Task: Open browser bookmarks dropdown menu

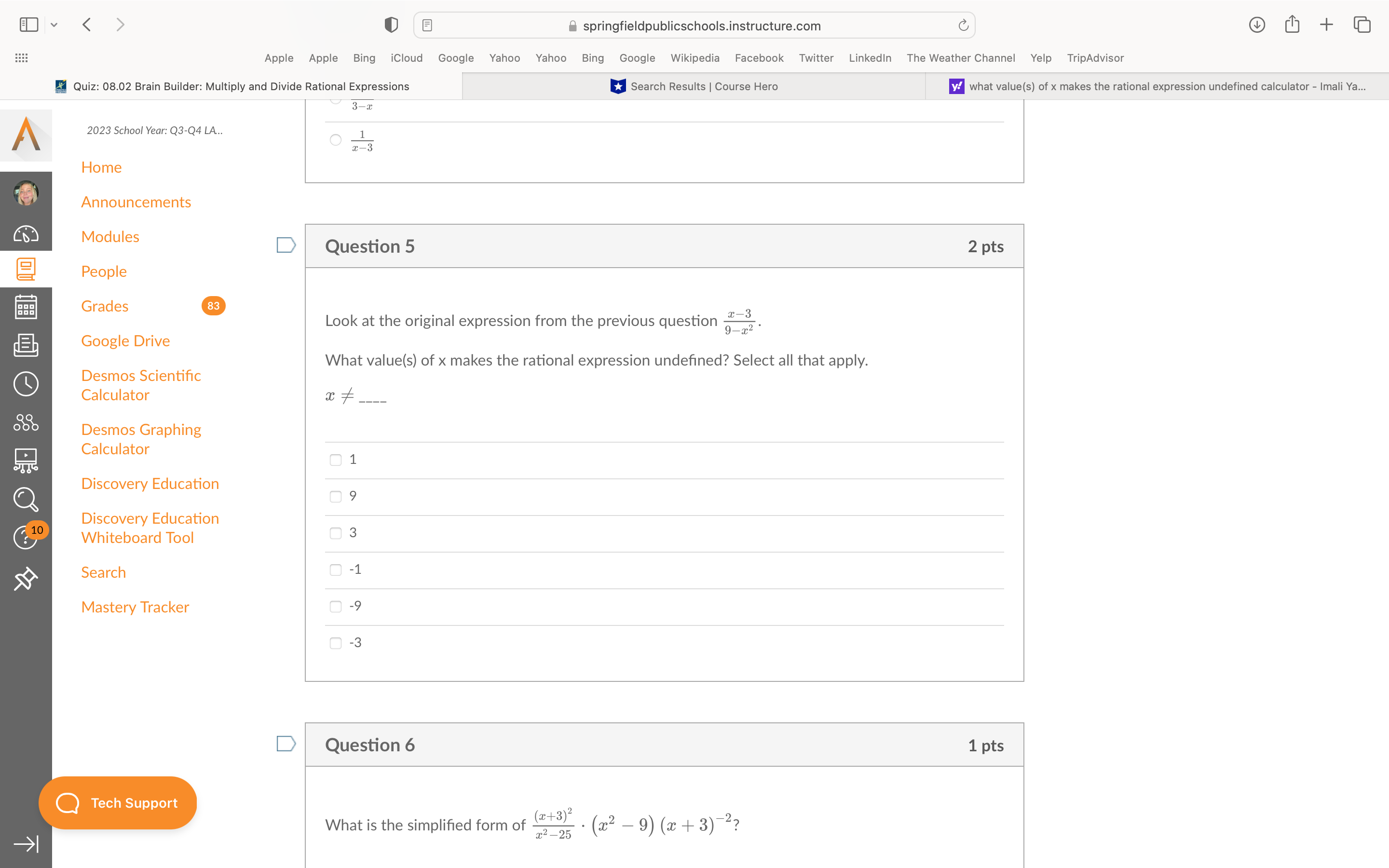Action: 55,25
